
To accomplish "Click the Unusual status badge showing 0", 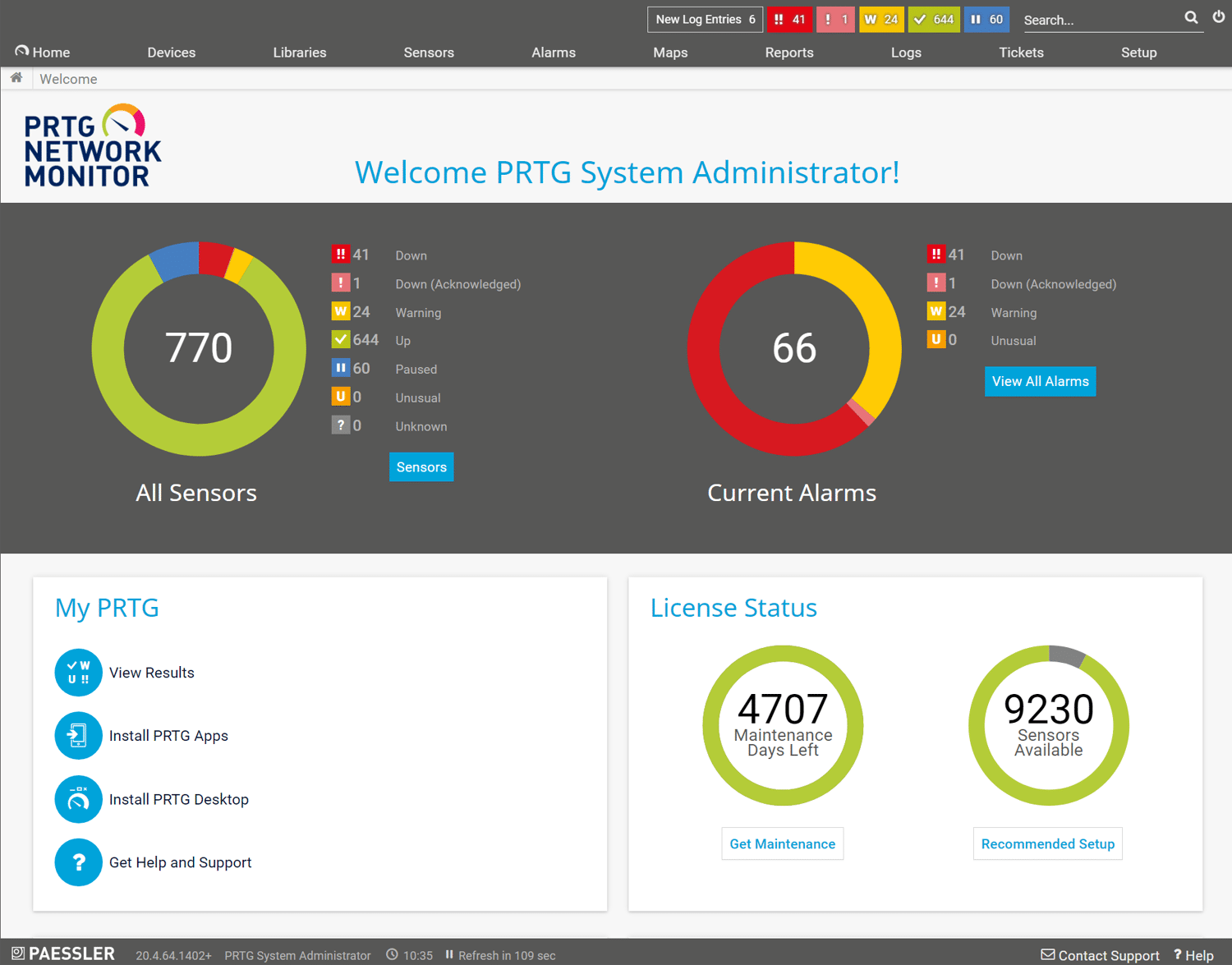I will pos(341,396).
